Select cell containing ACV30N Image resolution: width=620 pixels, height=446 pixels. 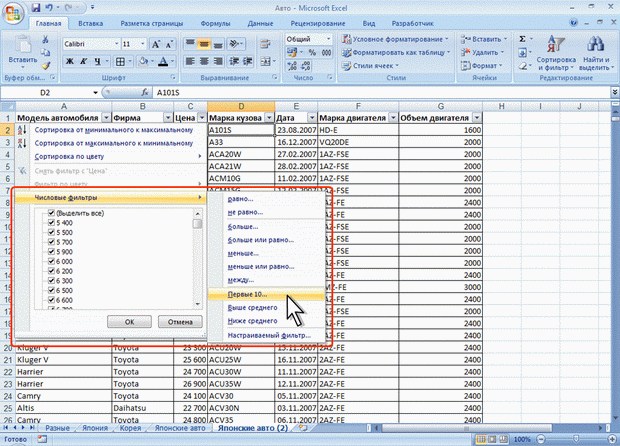click(241, 408)
